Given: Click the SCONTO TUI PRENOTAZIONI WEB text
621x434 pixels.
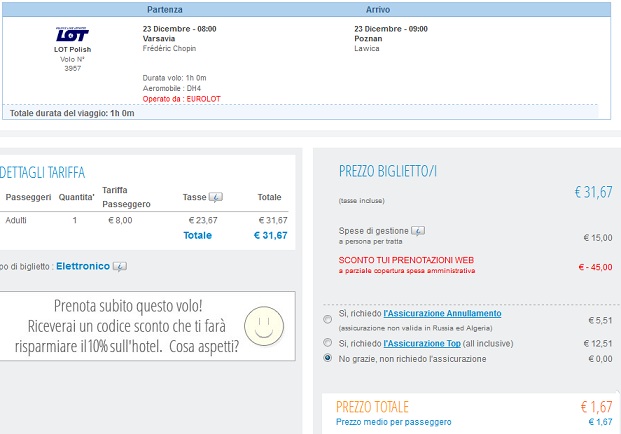Looking at the screenshot, I should coord(406,260).
